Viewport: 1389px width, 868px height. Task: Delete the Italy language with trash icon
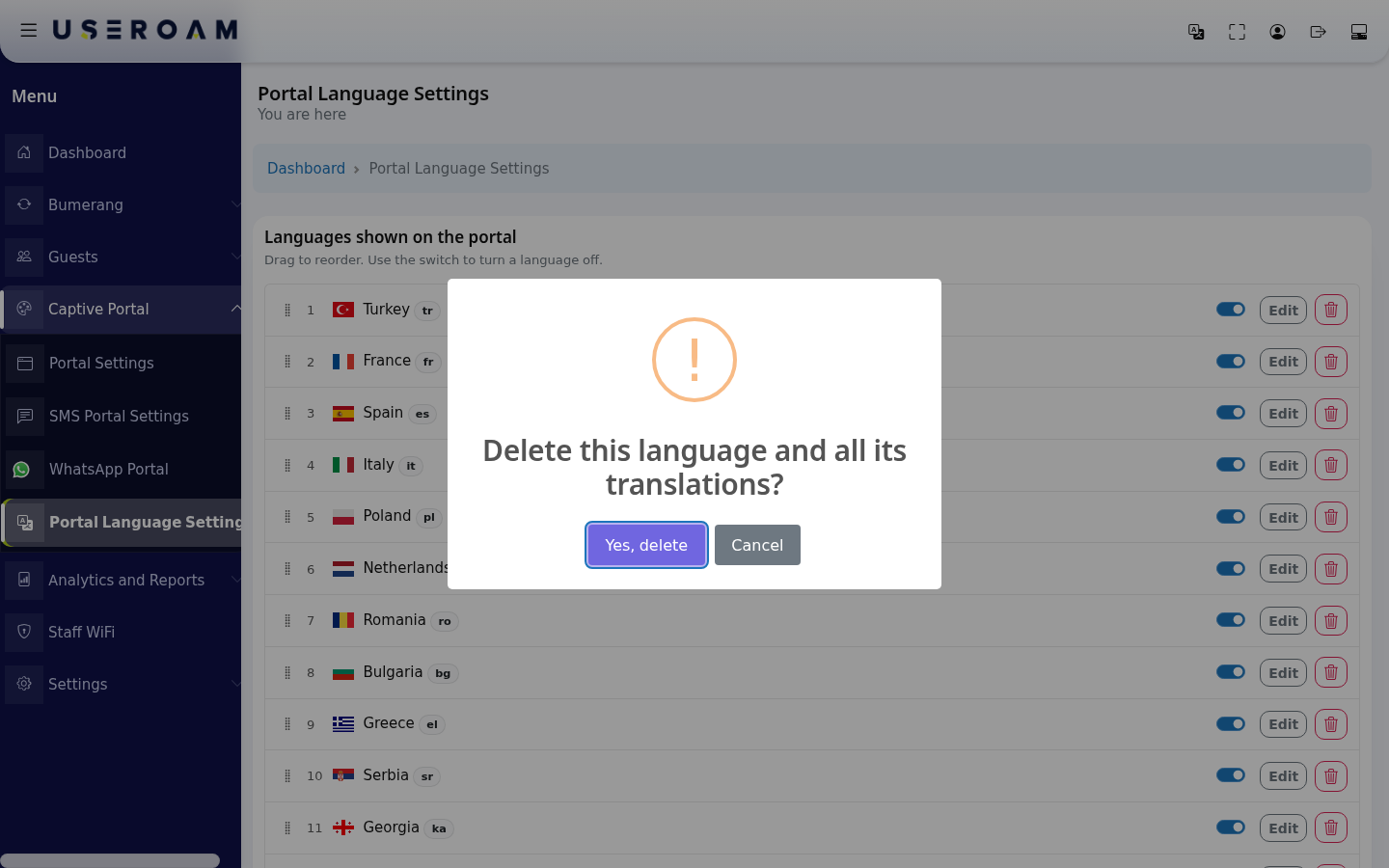coord(1331,465)
